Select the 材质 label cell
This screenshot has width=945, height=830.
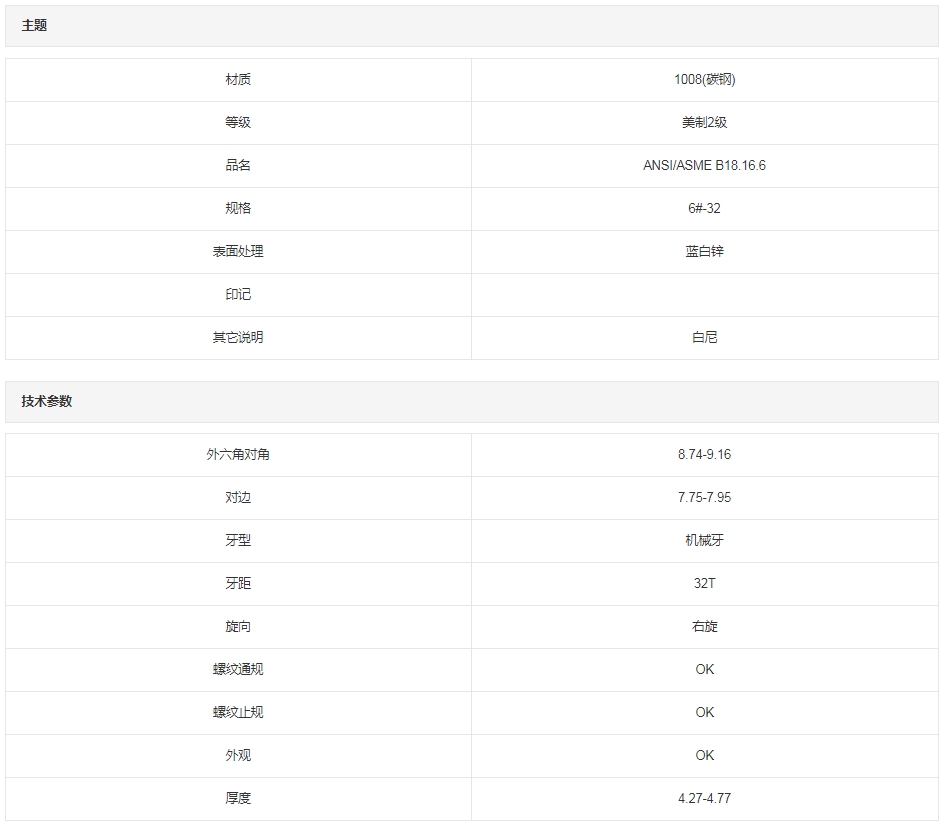238,80
